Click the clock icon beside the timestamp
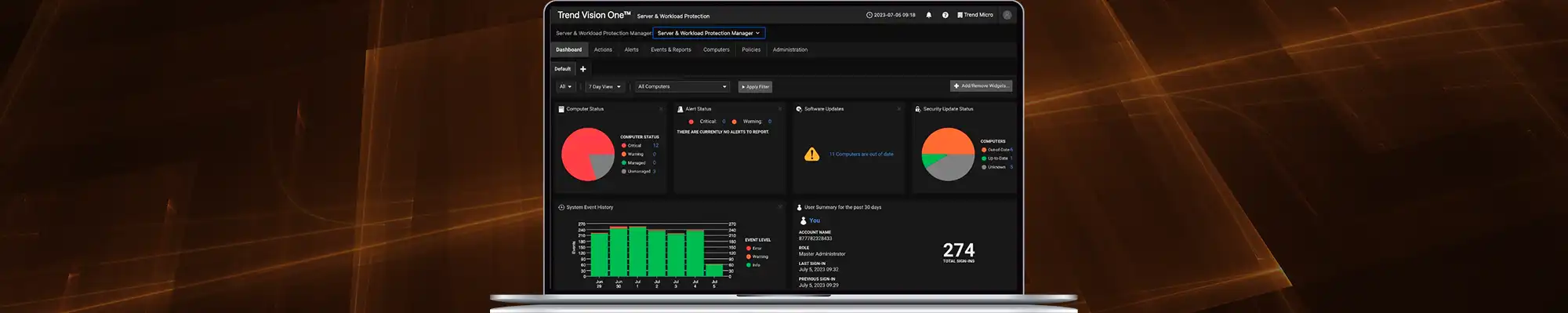The width and height of the screenshot is (1568, 313). (x=869, y=15)
